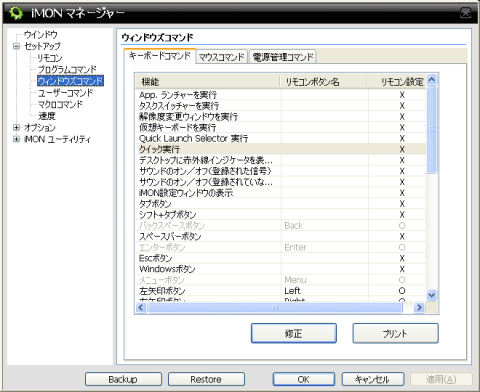The width and height of the screenshot is (480, 392).
Task: Click the Restore button
Action: [206, 379]
